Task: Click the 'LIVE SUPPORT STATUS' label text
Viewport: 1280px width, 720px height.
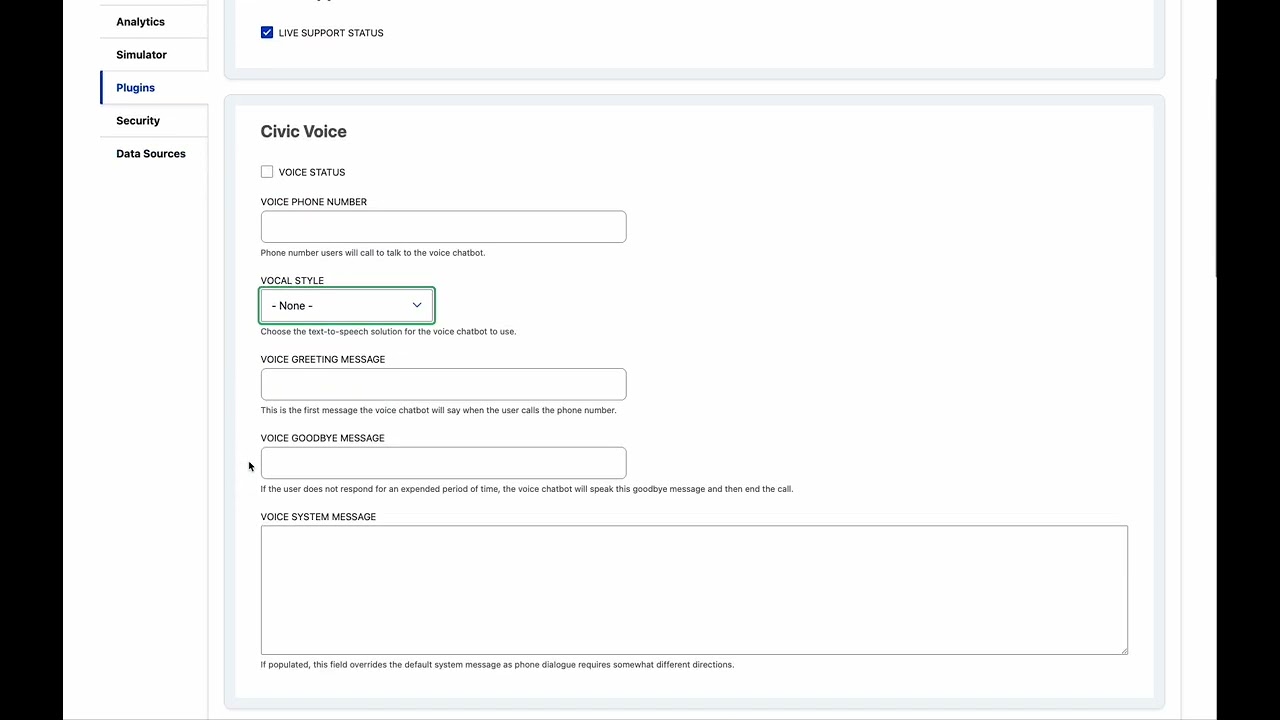Action: click(331, 33)
